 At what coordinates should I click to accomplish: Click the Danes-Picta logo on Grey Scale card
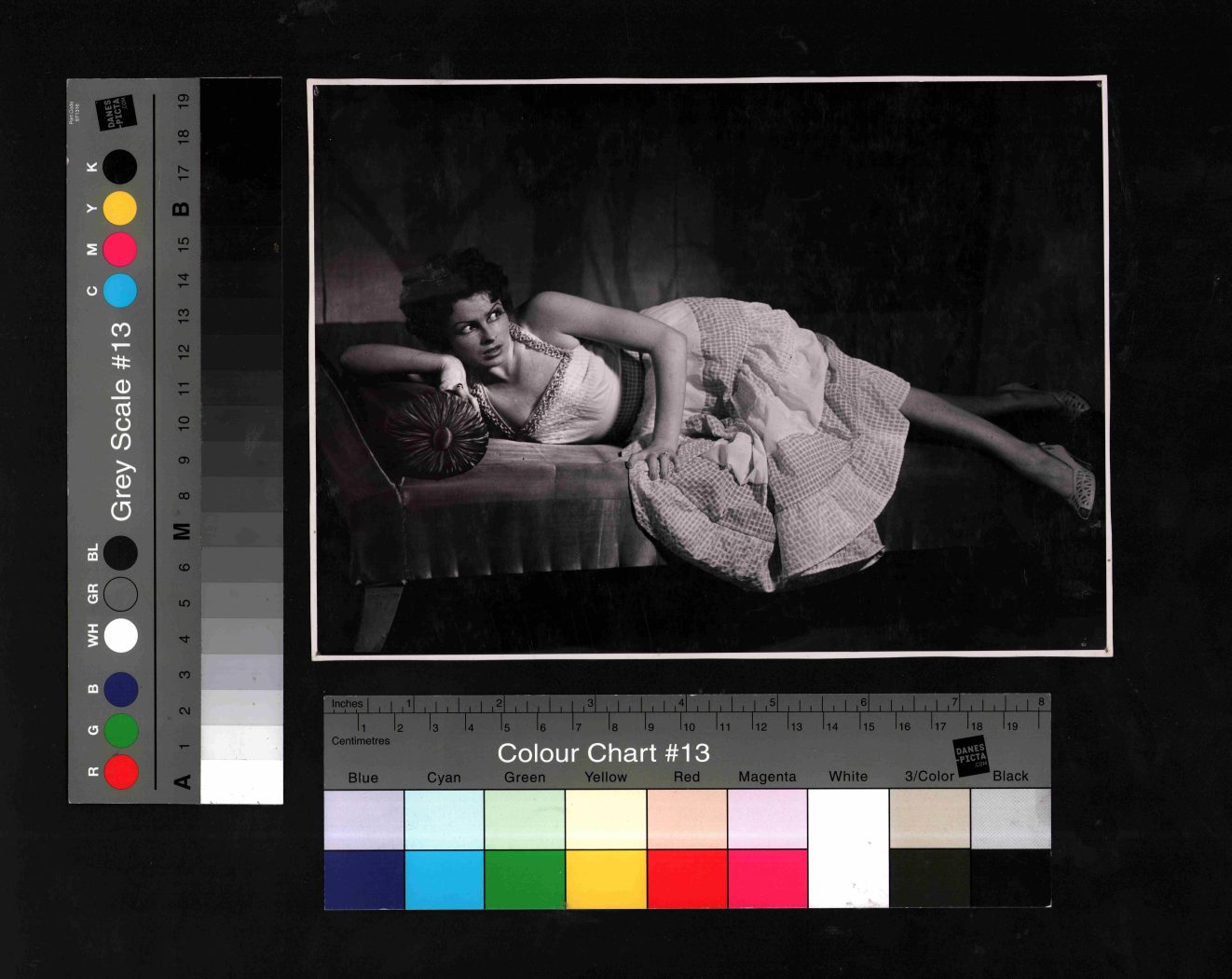point(118,114)
